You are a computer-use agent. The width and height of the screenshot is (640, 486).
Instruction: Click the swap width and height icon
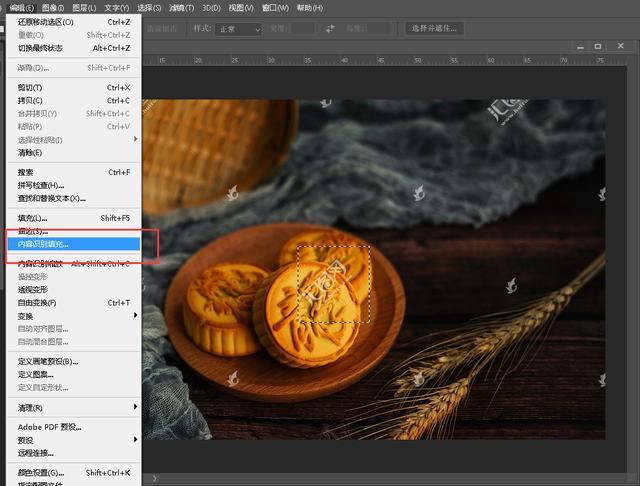[330, 29]
